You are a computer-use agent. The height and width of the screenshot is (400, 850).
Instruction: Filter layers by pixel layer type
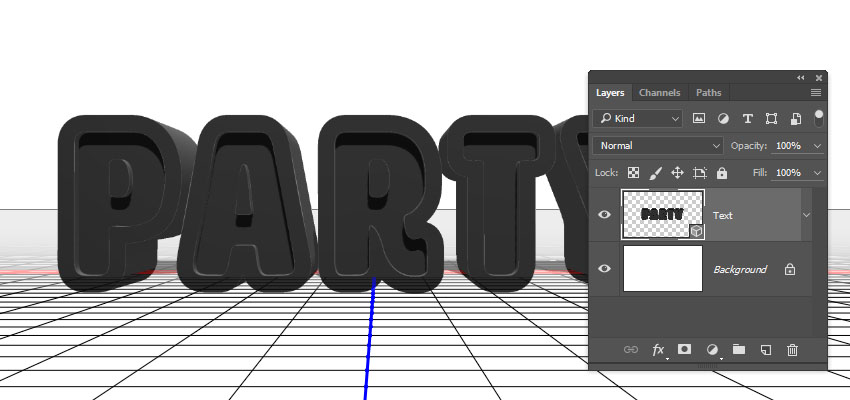coord(699,118)
